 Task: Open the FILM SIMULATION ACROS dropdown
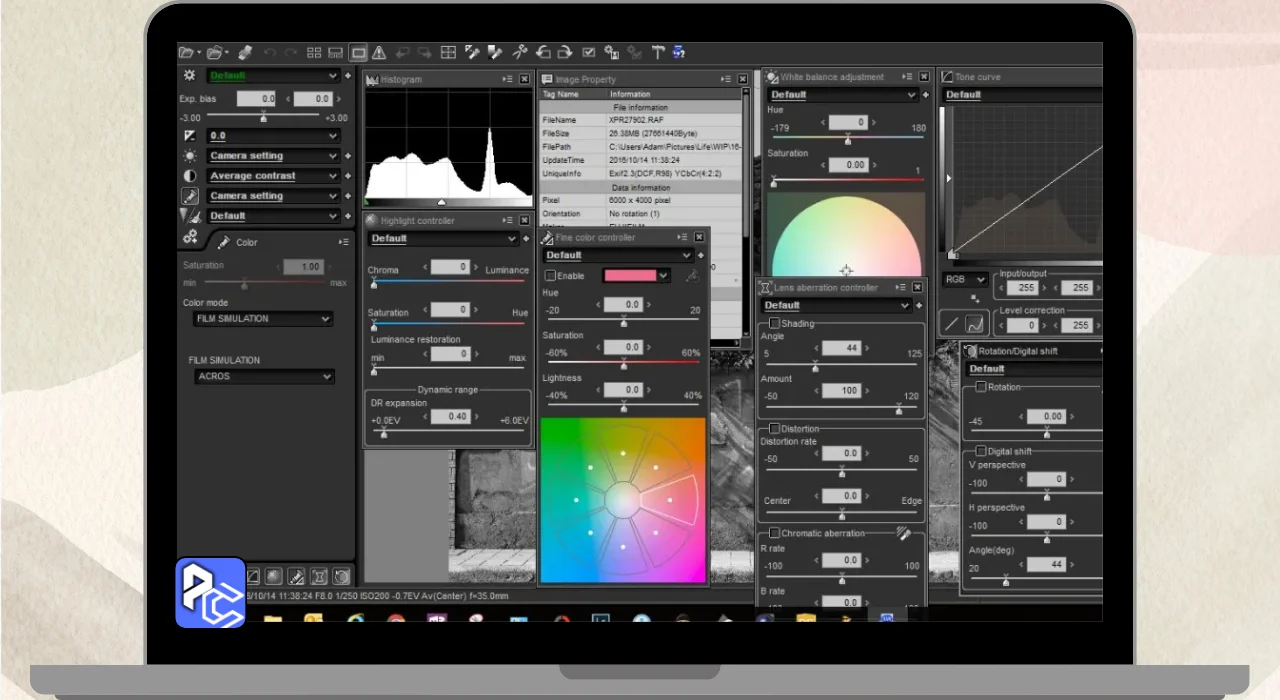point(264,376)
